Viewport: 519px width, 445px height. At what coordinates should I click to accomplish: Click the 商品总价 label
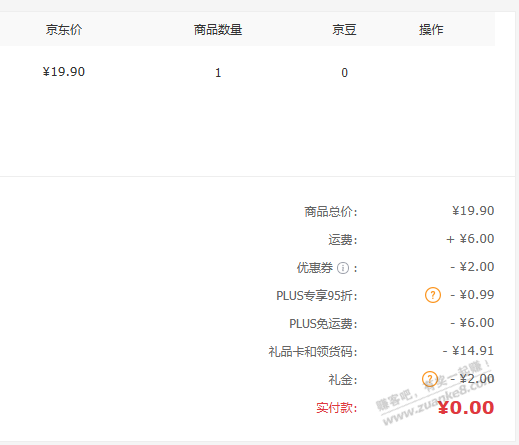pos(330,212)
